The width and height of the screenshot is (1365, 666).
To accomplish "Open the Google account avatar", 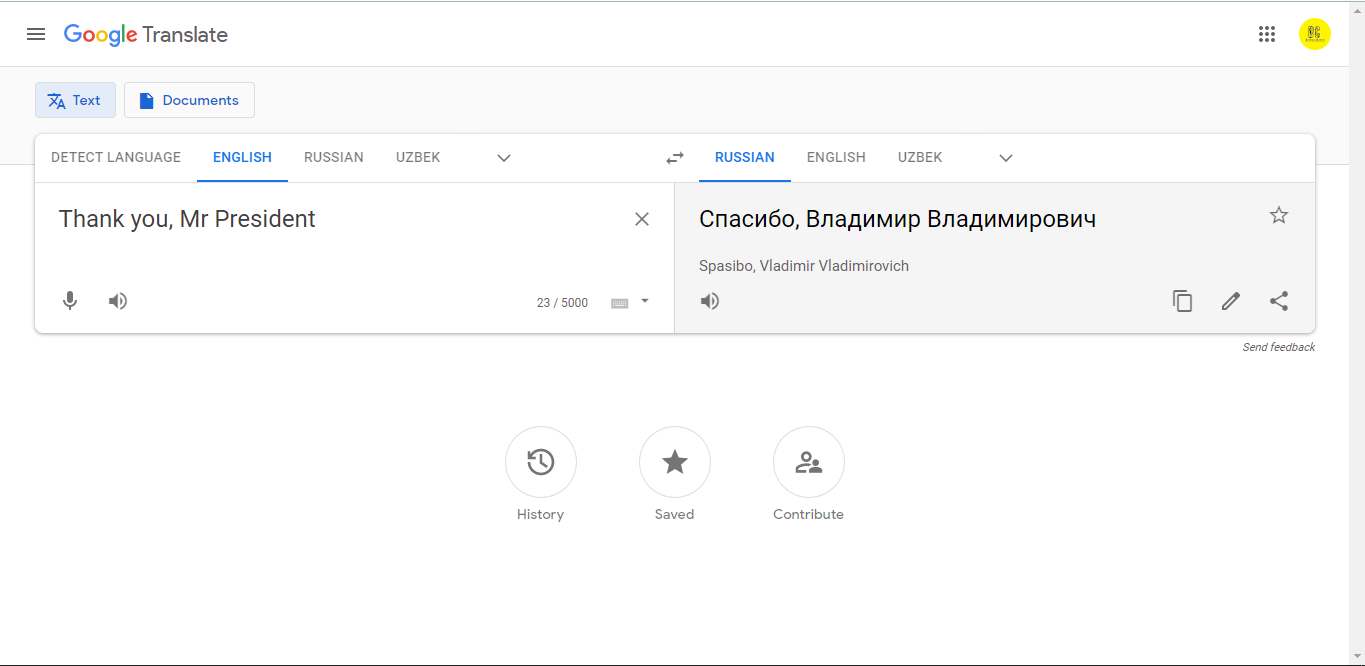I will pyautogui.click(x=1315, y=34).
